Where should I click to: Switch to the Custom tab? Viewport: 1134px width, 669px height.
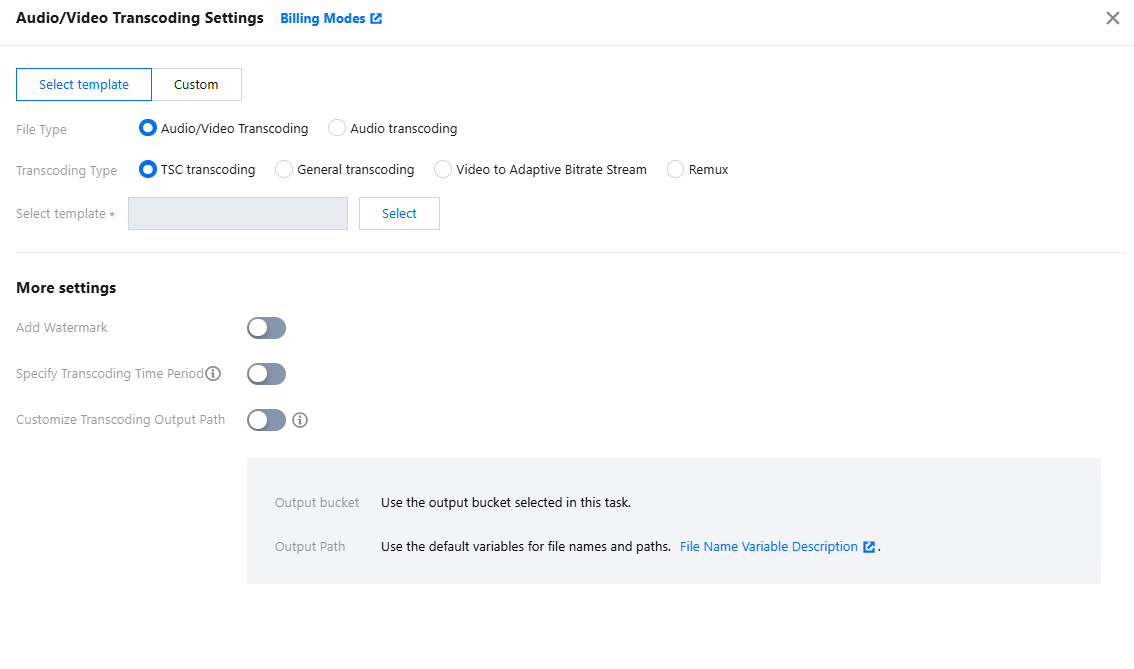tap(196, 85)
